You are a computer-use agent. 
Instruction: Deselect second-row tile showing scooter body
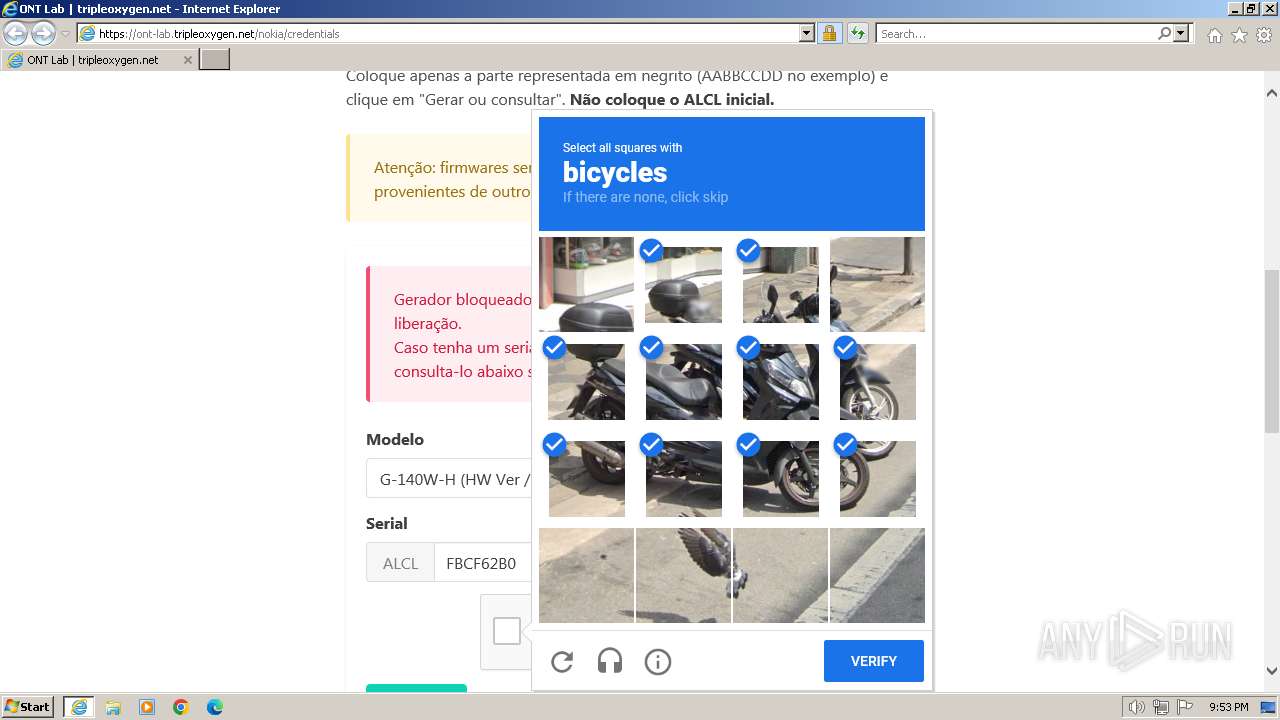pos(780,381)
